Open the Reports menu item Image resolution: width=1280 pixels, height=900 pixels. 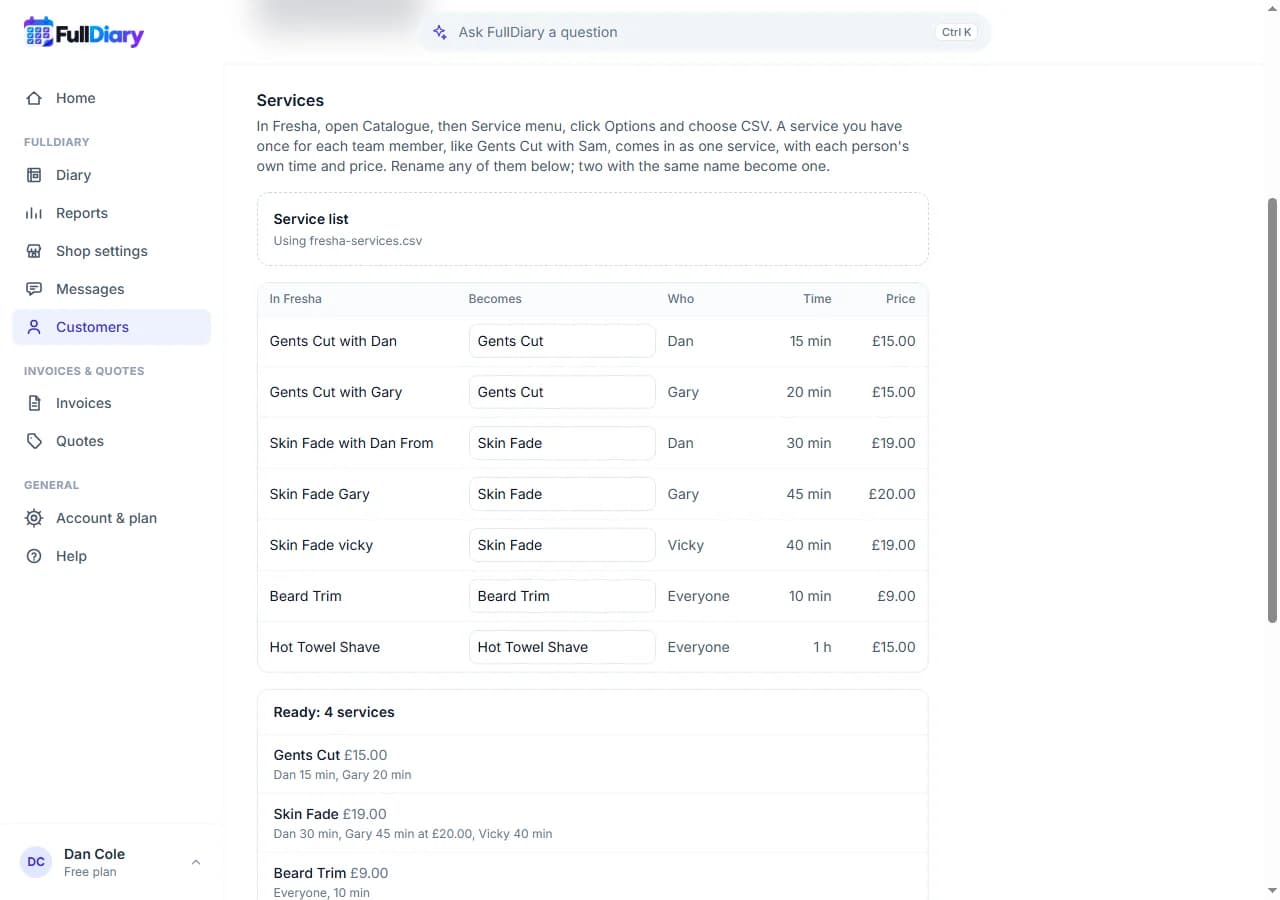[111, 213]
